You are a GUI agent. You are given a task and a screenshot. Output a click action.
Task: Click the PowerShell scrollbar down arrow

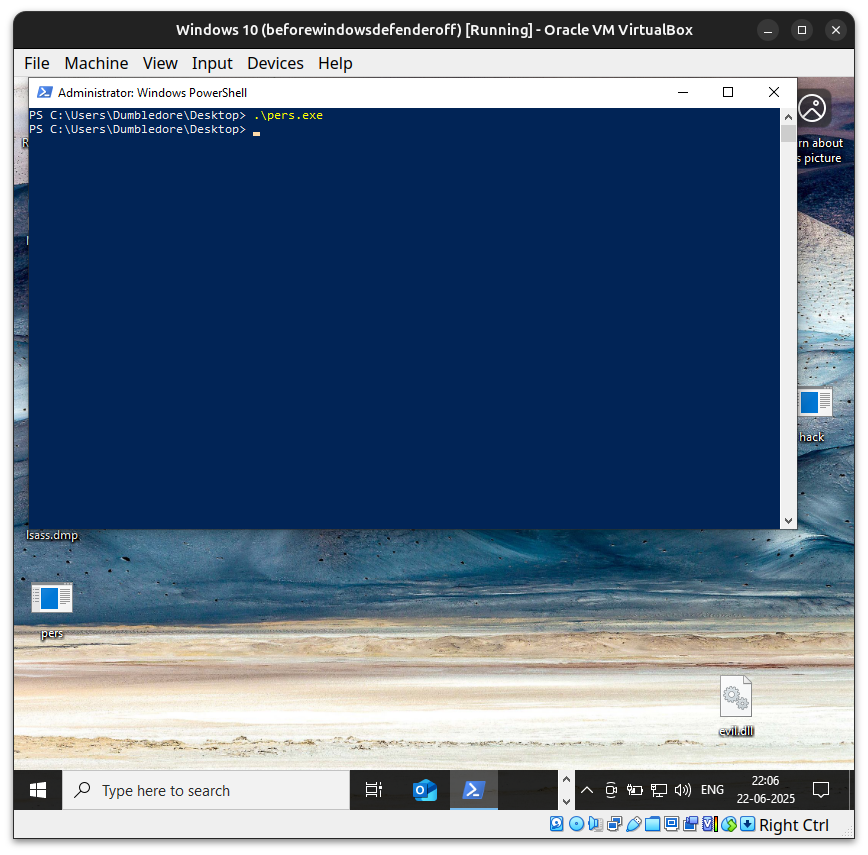pos(788,521)
